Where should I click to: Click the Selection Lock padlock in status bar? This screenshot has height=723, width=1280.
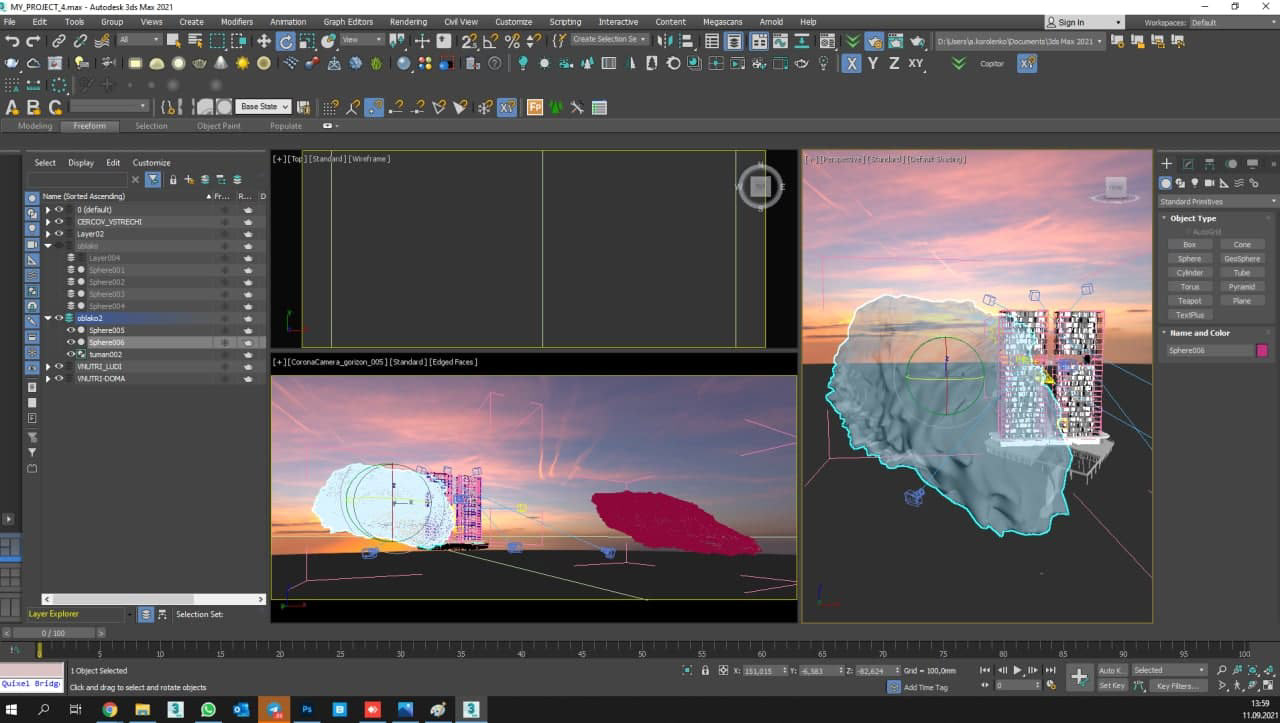[705, 670]
